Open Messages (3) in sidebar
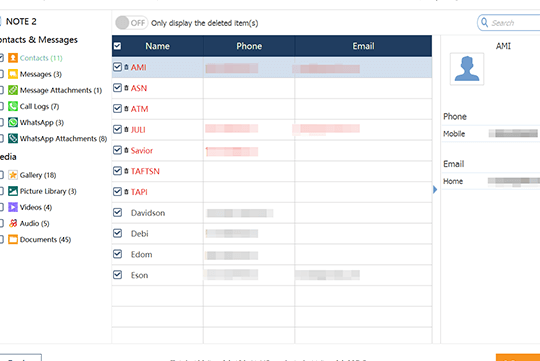 pyautogui.click(x=41, y=74)
